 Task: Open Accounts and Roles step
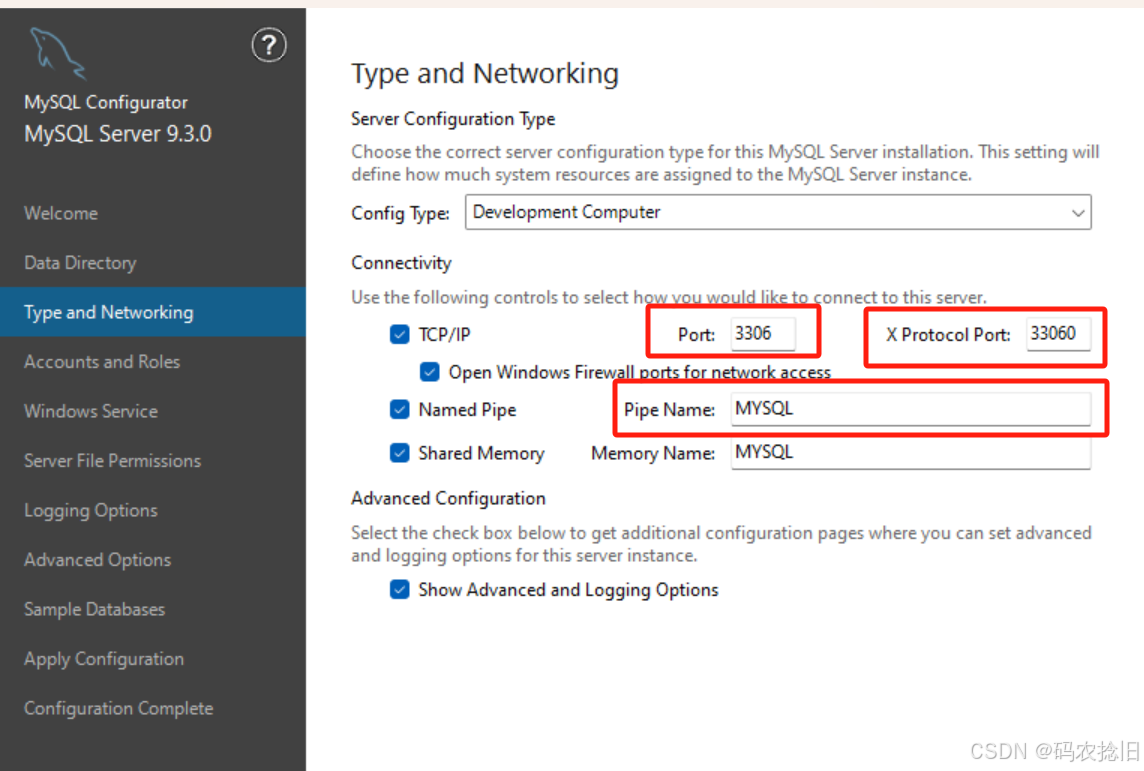102,362
